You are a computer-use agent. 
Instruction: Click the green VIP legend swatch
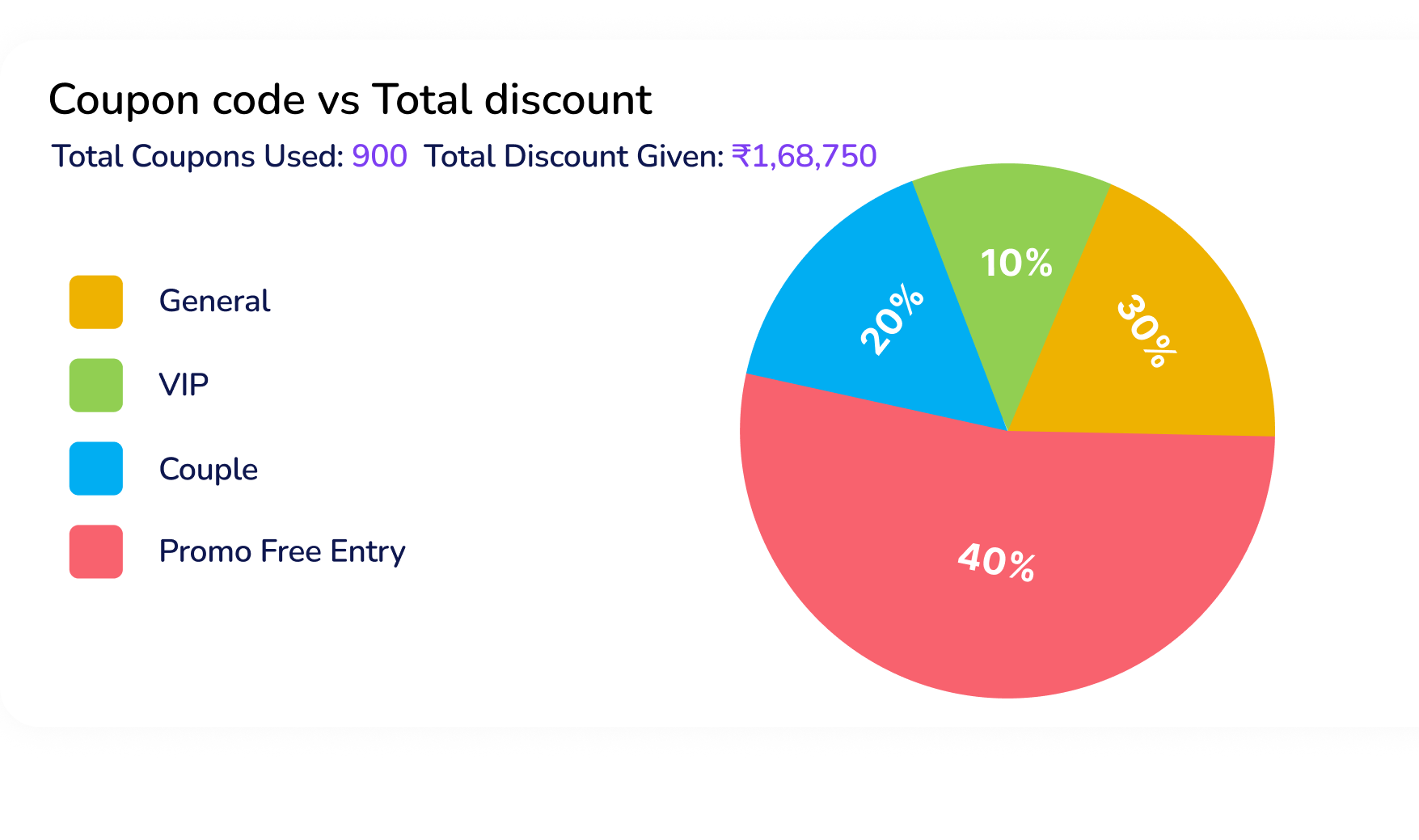tap(95, 386)
